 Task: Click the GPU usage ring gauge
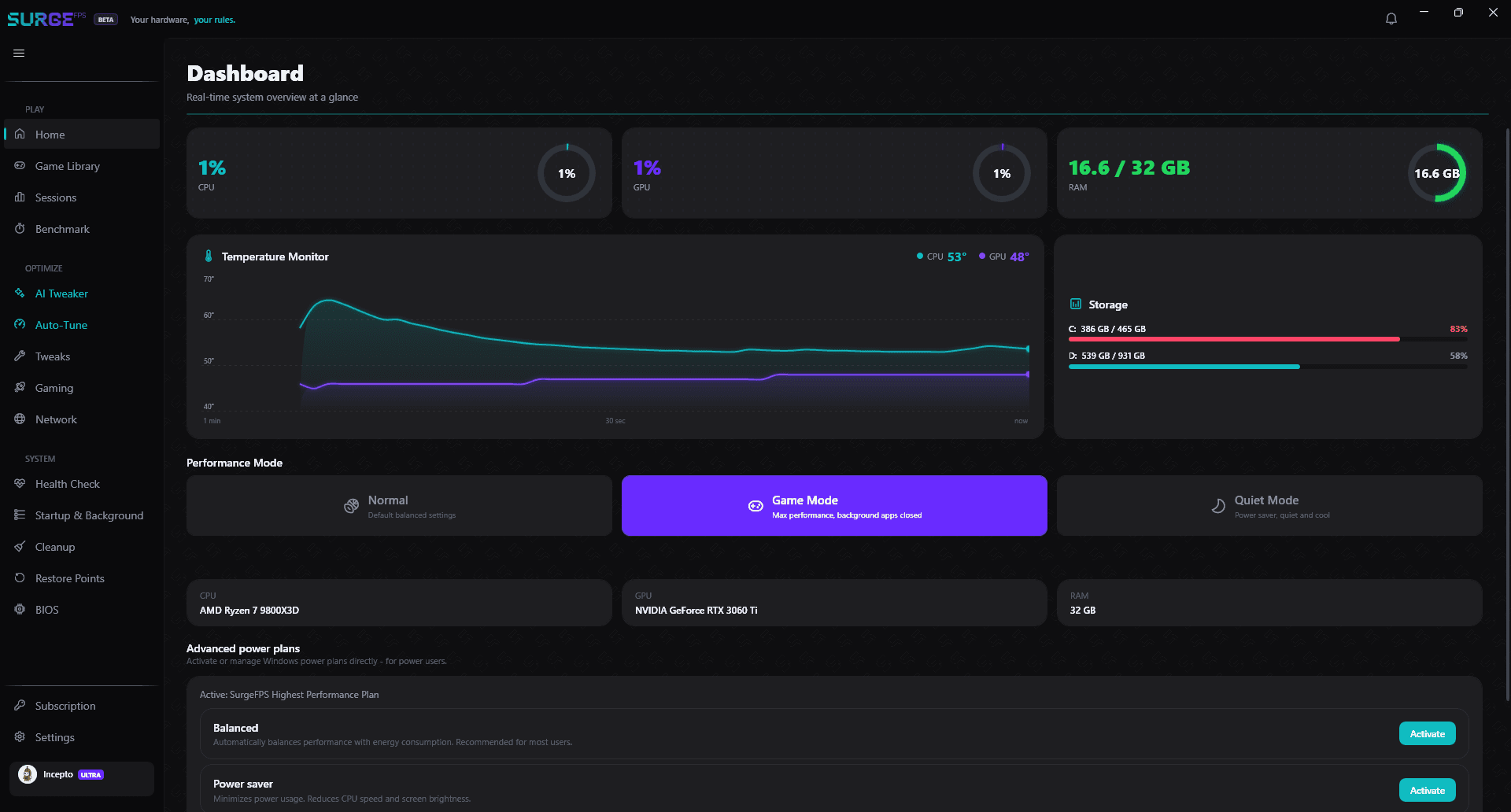click(x=1002, y=173)
